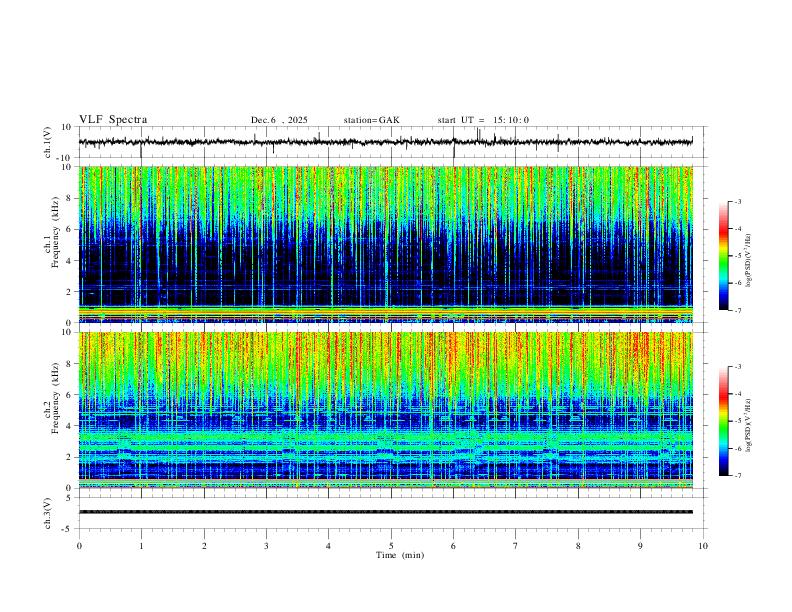This screenshot has height=612, width=792.
Task: Click time axis tick label "0"
Action: pos(79,546)
